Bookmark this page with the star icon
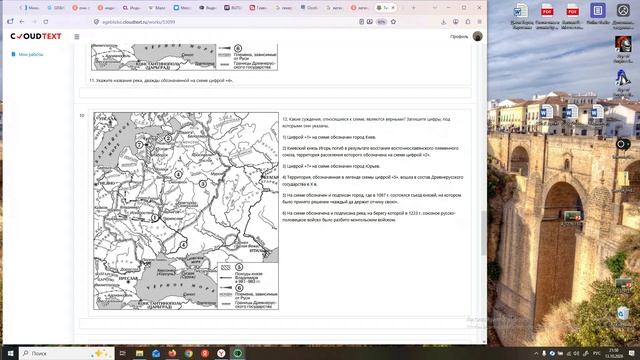This screenshot has height=360, width=640. pyautogui.click(x=393, y=22)
